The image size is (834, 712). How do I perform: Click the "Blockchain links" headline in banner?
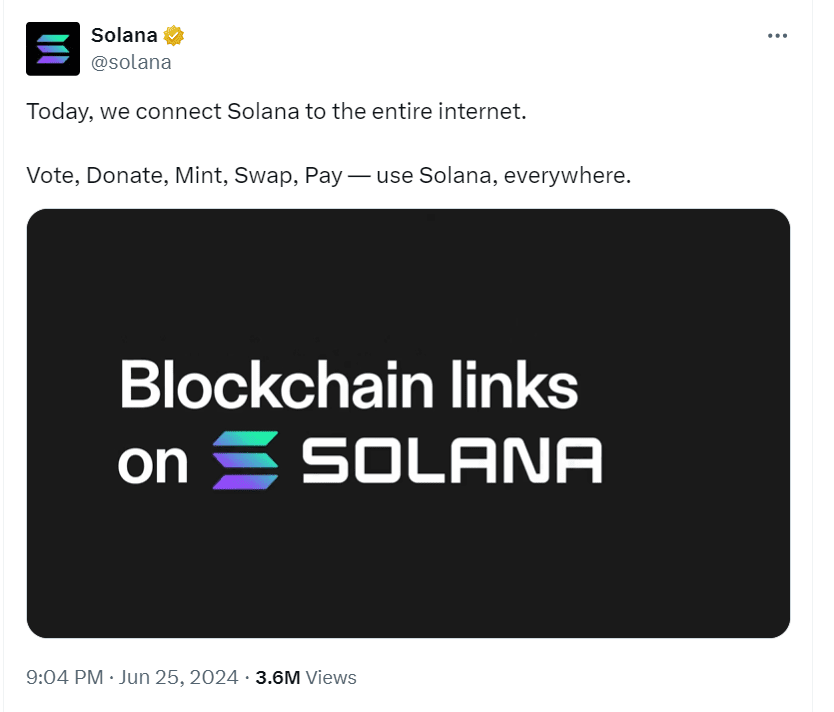[349, 385]
